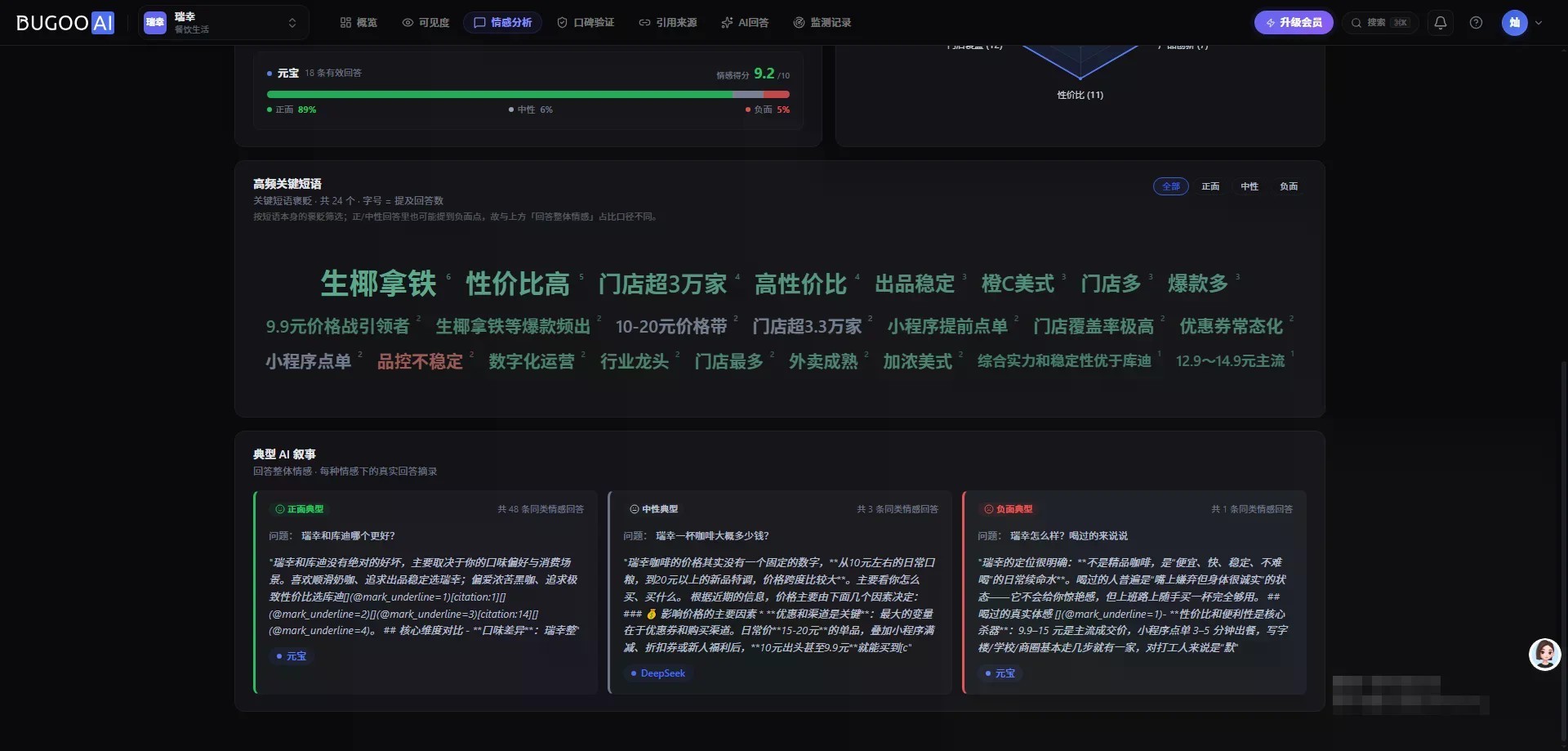
Task: Open the question 瑞幸怎么样?喝过的来说说
Action: click(x=1069, y=536)
